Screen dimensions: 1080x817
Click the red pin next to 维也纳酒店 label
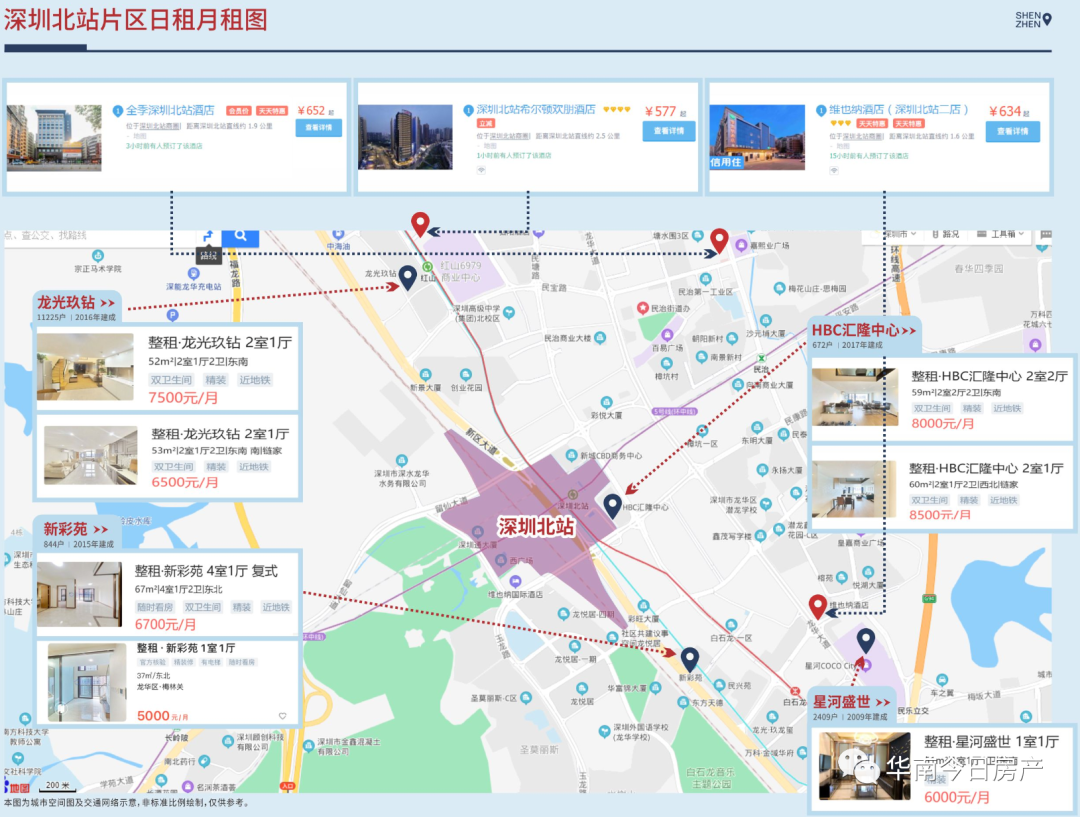818,606
